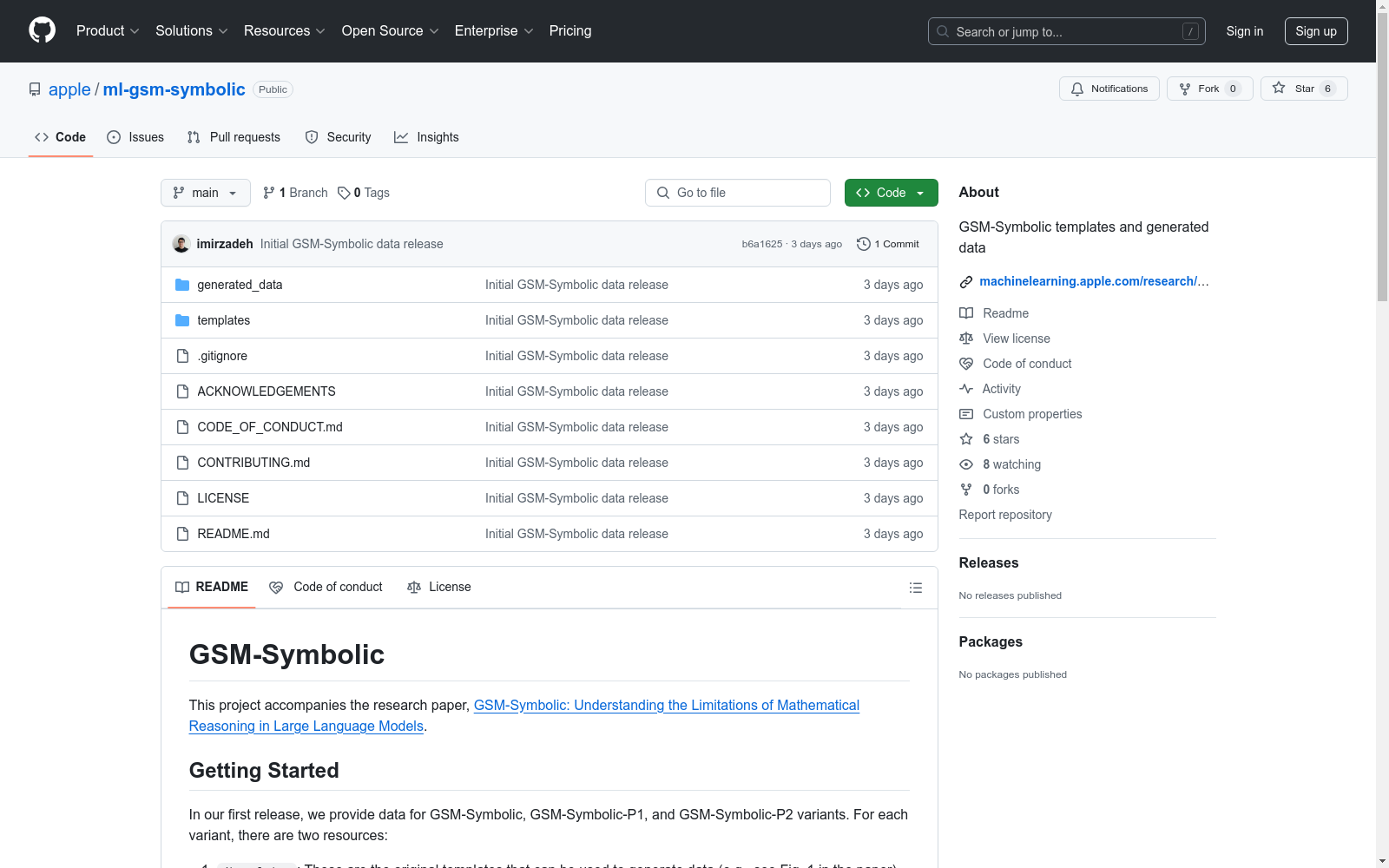Open the generated_data folder icon
The image size is (1389, 868).
[x=182, y=285]
